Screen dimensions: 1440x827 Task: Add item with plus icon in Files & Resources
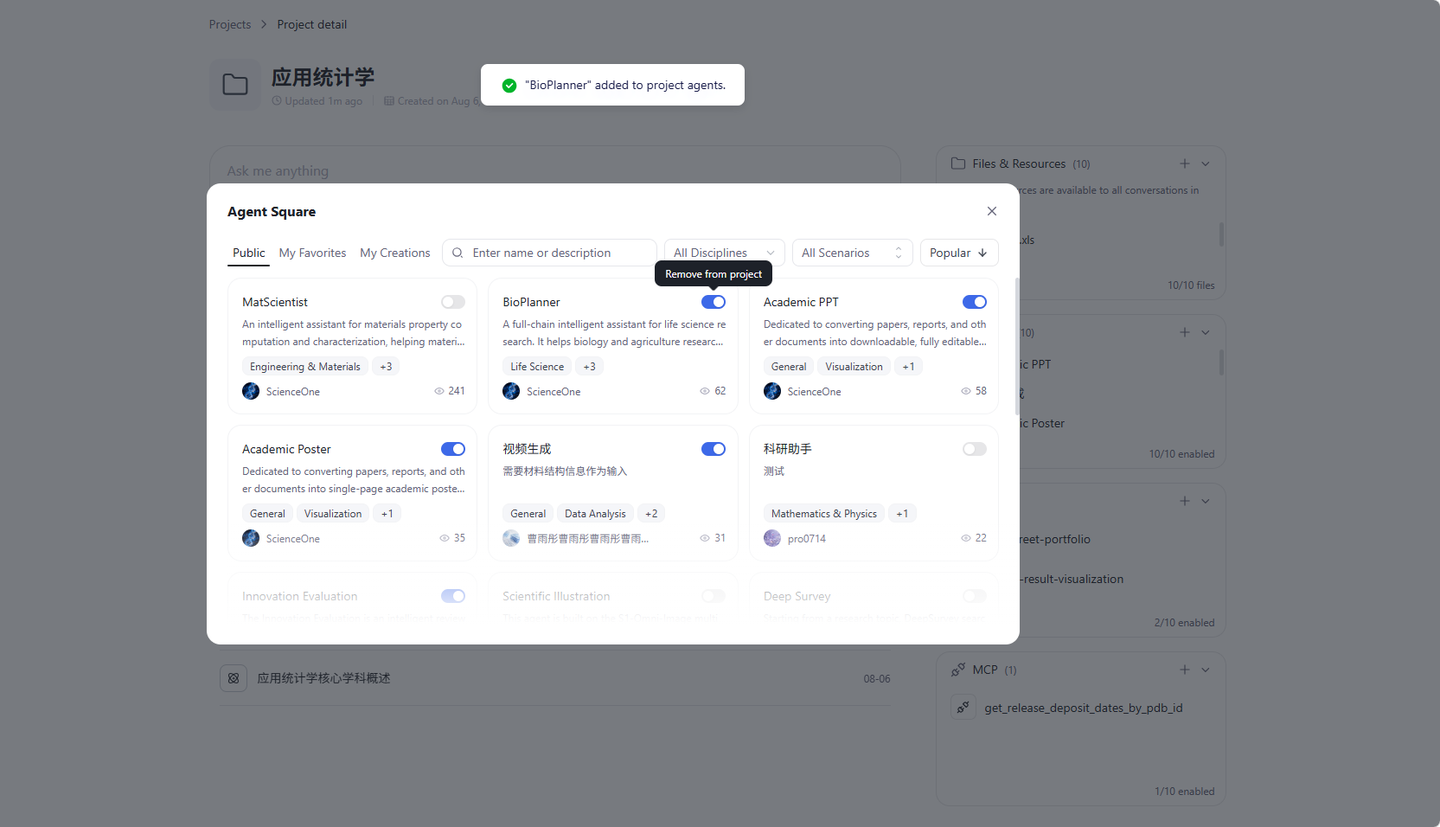1185,163
